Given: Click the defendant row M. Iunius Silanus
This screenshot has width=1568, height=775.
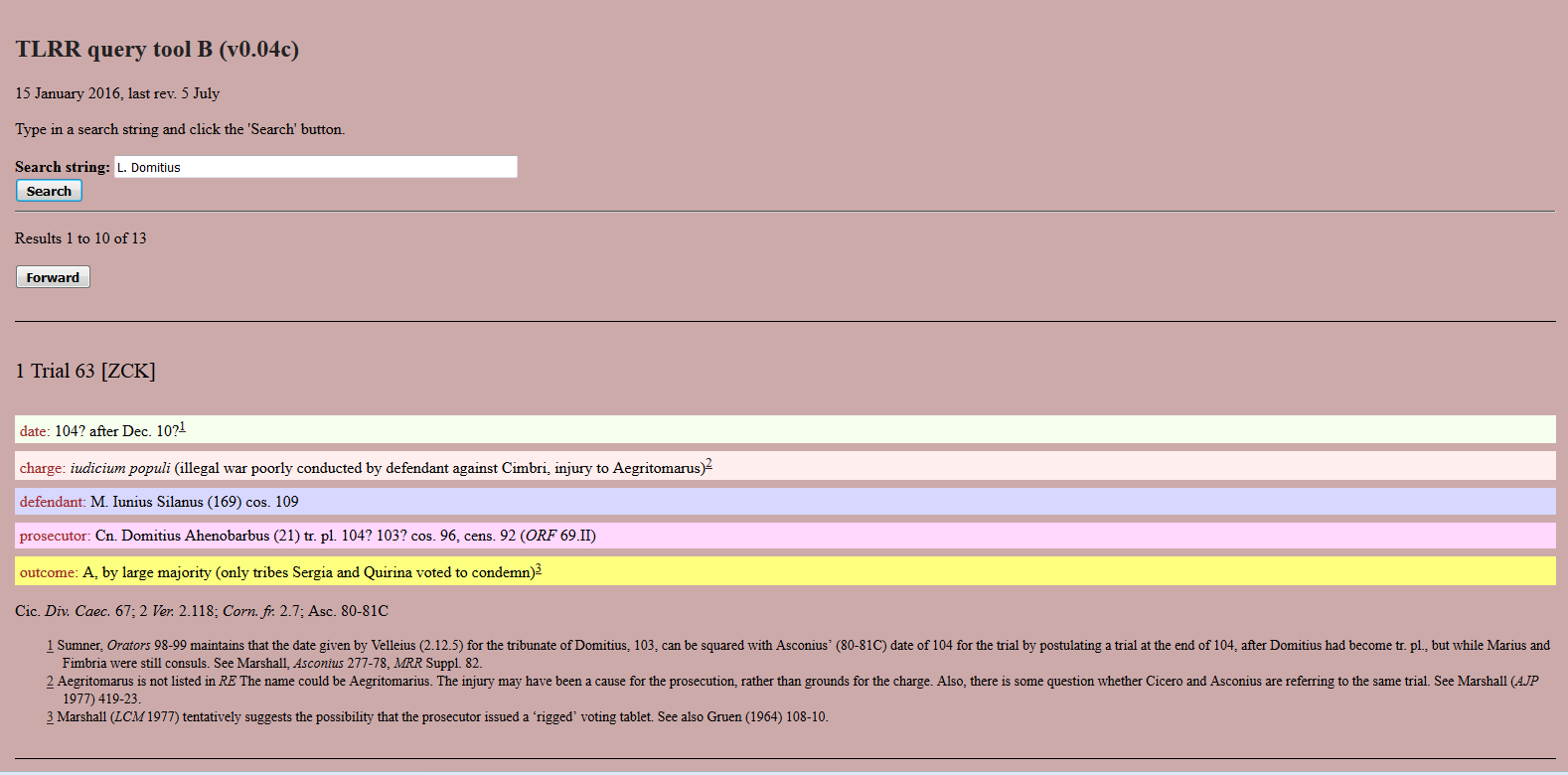Looking at the screenshot, I should 785,502.
